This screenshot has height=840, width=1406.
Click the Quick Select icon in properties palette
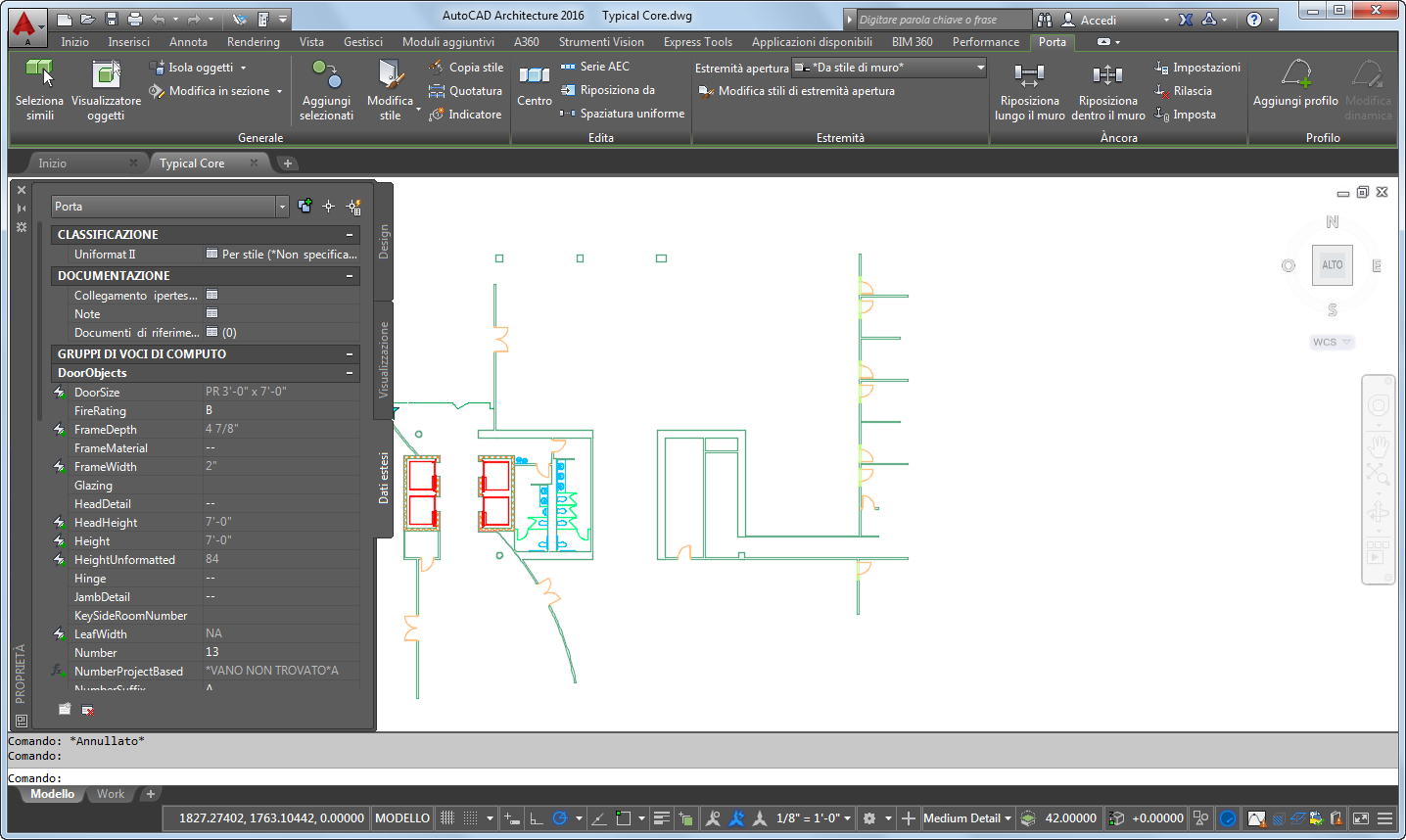[x=353, y=207]
